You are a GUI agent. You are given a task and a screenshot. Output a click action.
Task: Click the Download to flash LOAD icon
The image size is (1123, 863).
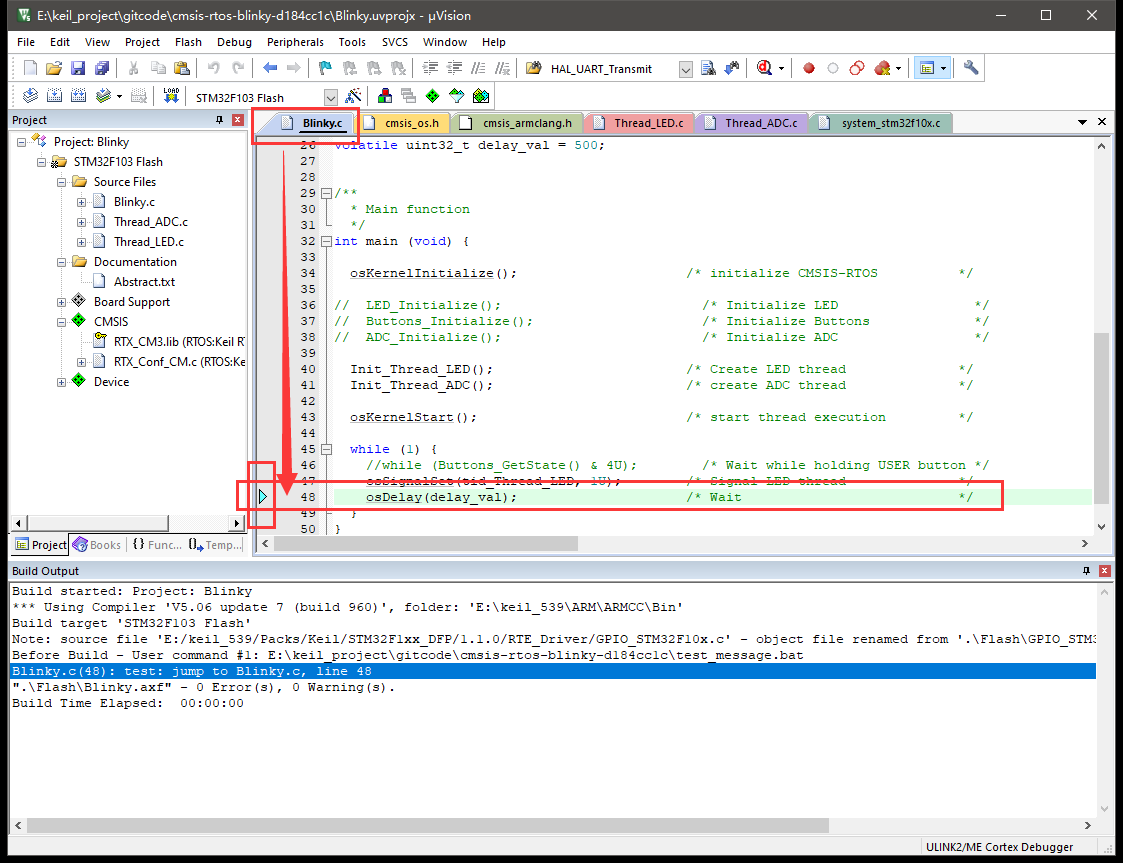tap(171, 96)
